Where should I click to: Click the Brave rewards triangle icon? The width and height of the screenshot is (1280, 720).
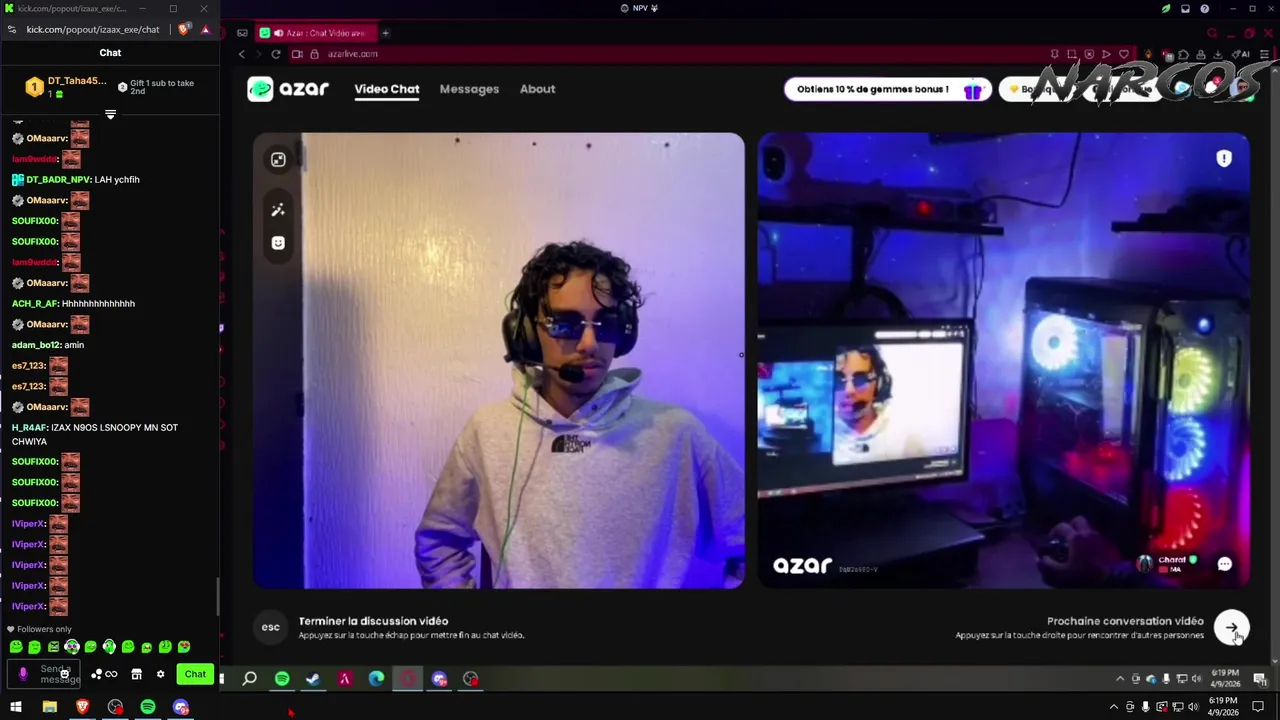pyautogui.click(x=205, y=30)
